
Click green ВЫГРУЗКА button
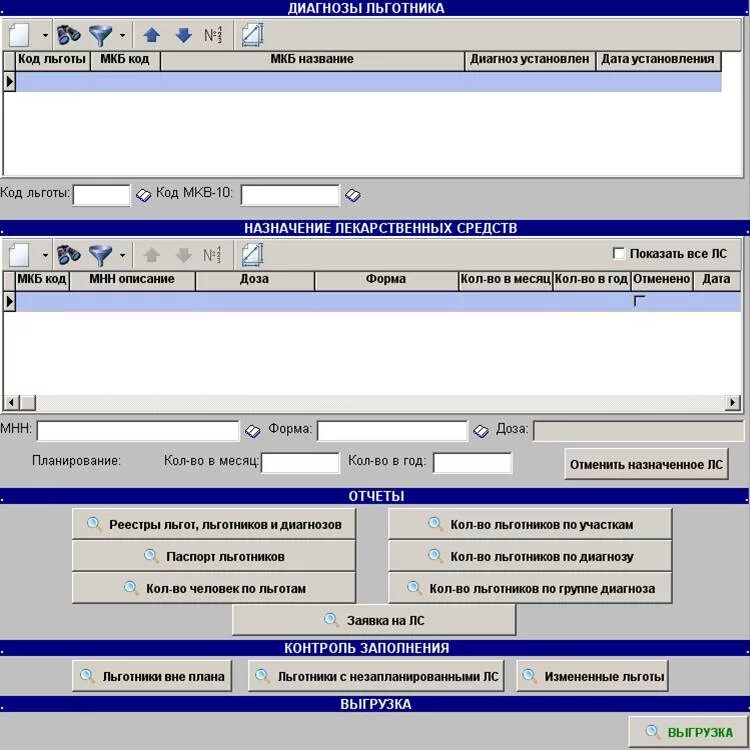[688, 732]
